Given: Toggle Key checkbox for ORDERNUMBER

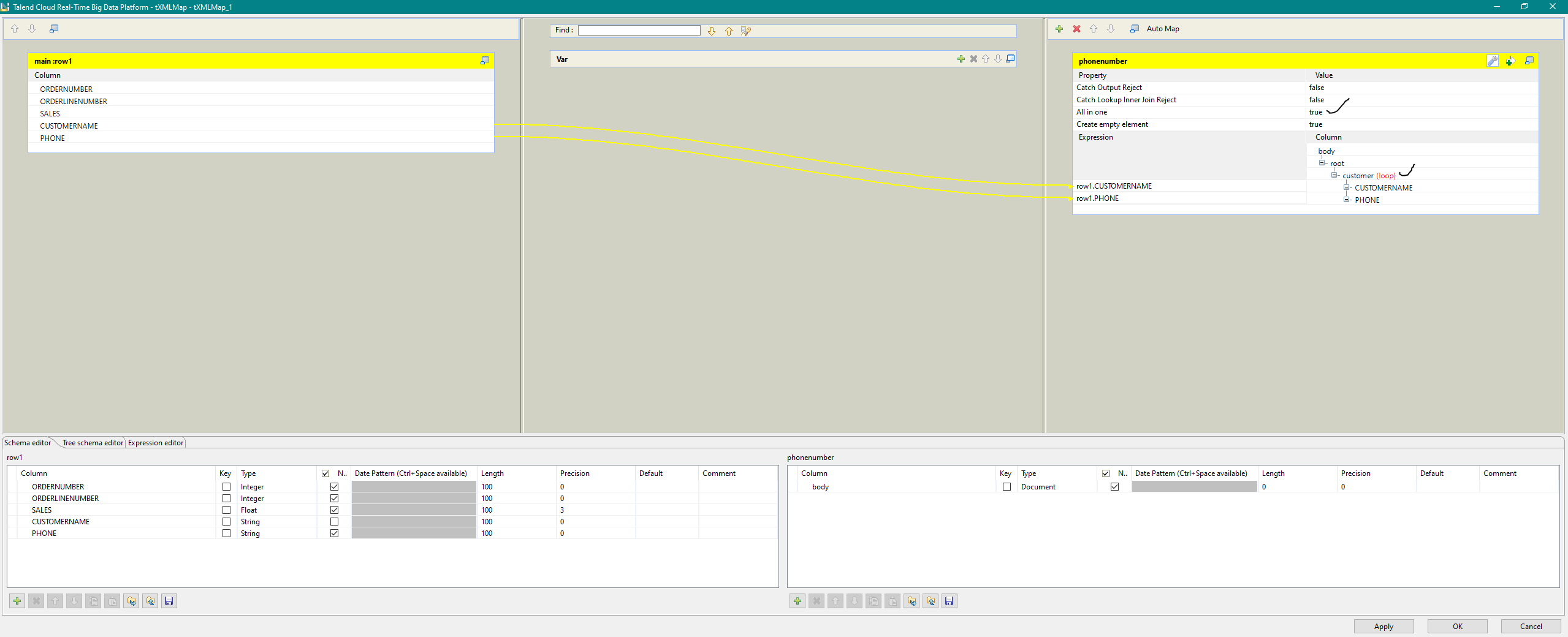Looking at the screenshot, I should tap(226, 487).
